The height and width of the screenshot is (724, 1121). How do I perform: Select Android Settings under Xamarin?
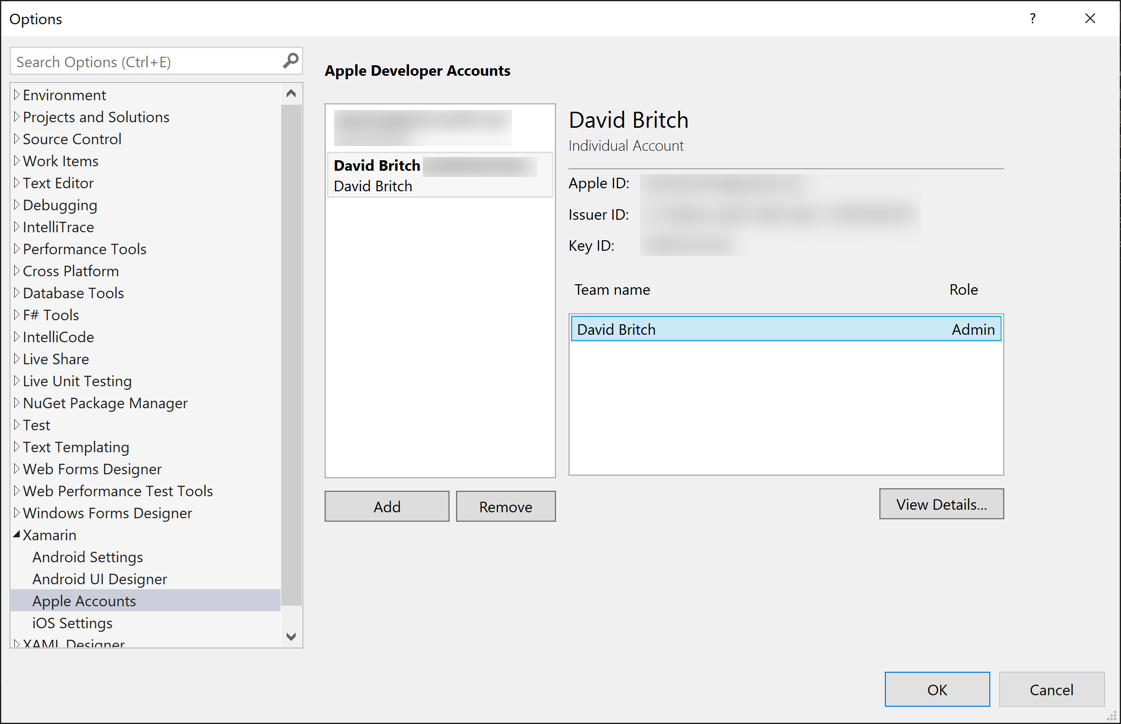coord(87,556)
